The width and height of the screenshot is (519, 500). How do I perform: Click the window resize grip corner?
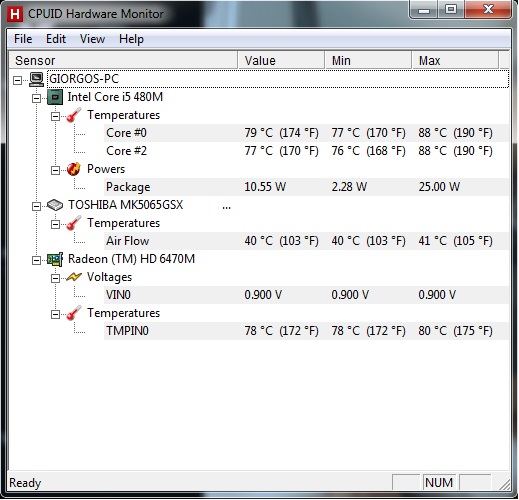click(506, 485)
